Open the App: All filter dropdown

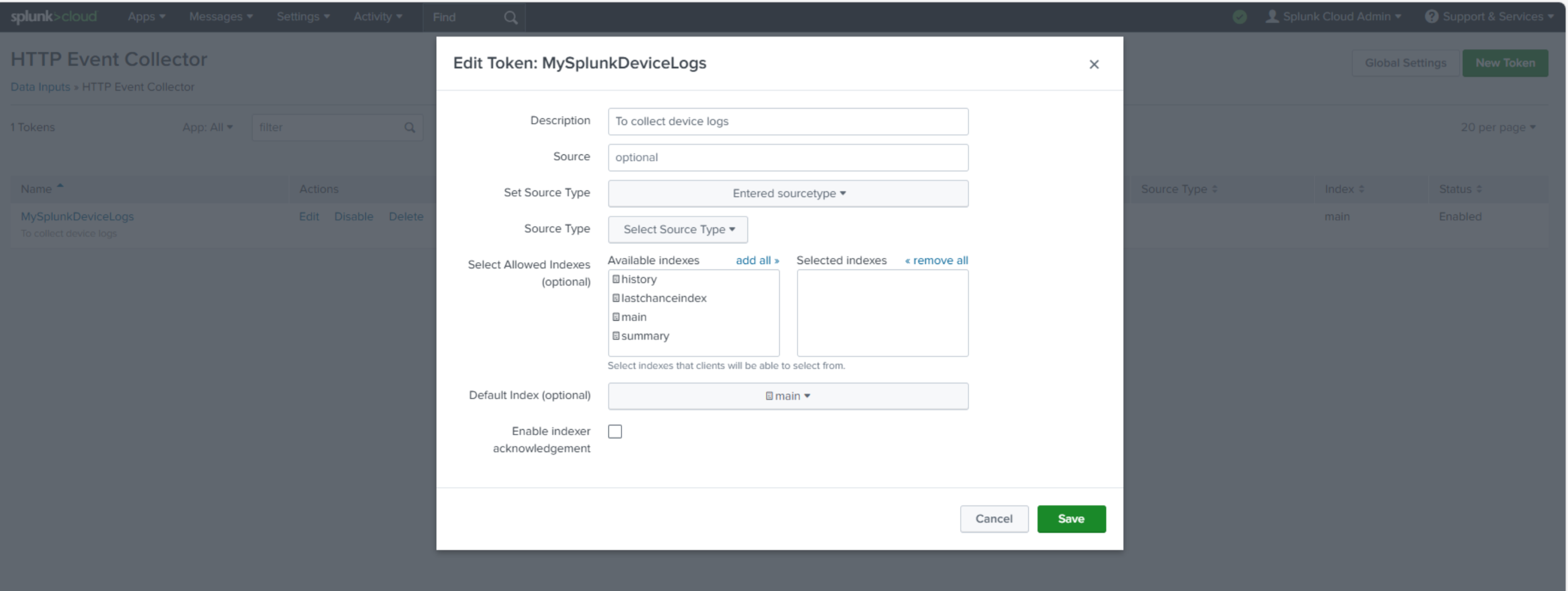tap(207, 127)
